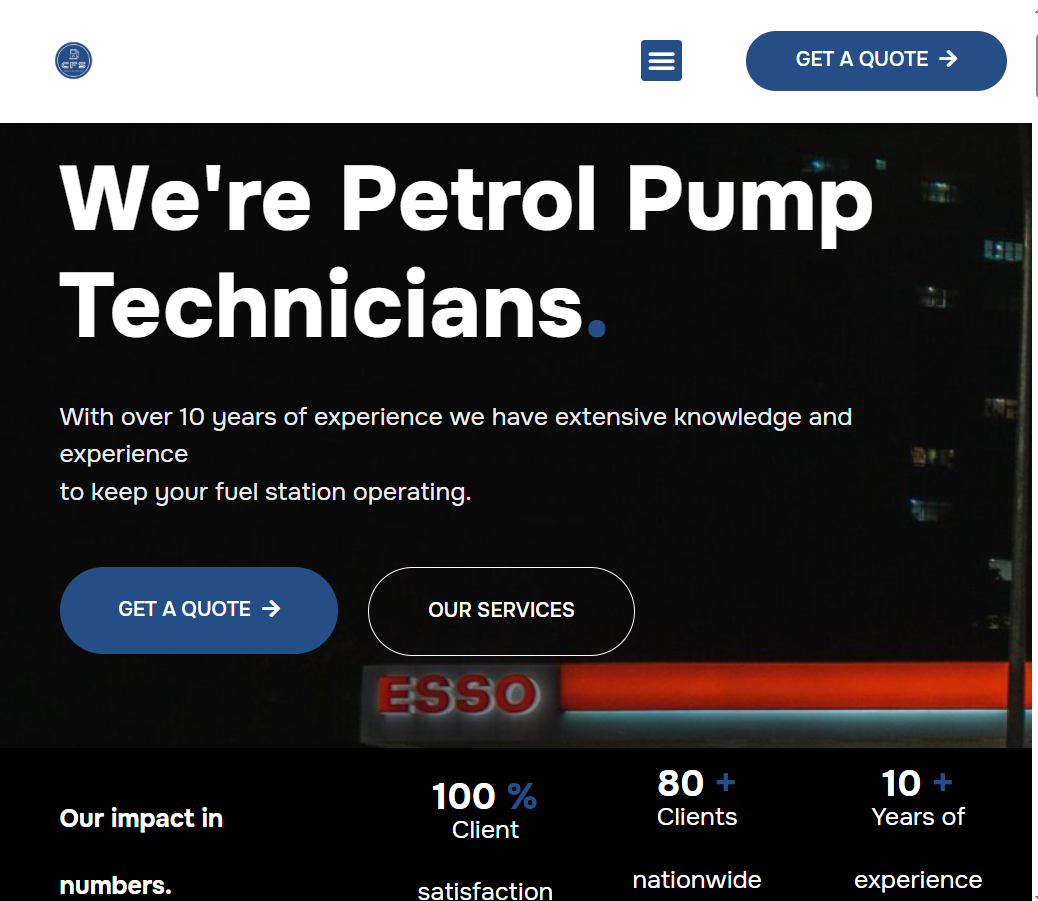
Task: Click the "Our impact in numbers." heading
Action: pos(141,851)
